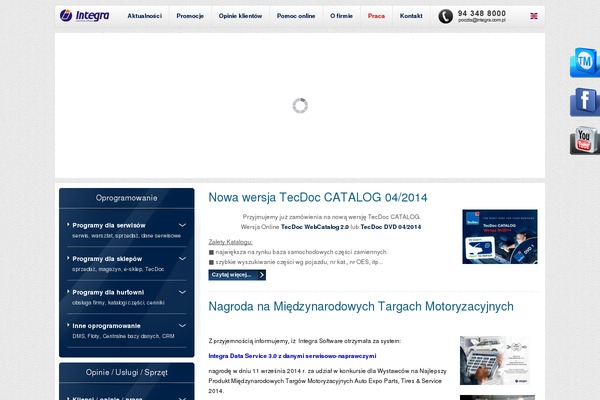Viewport: 600px width, 400px height.
Task: Open the Praca menu item
Action: point(376,16)
